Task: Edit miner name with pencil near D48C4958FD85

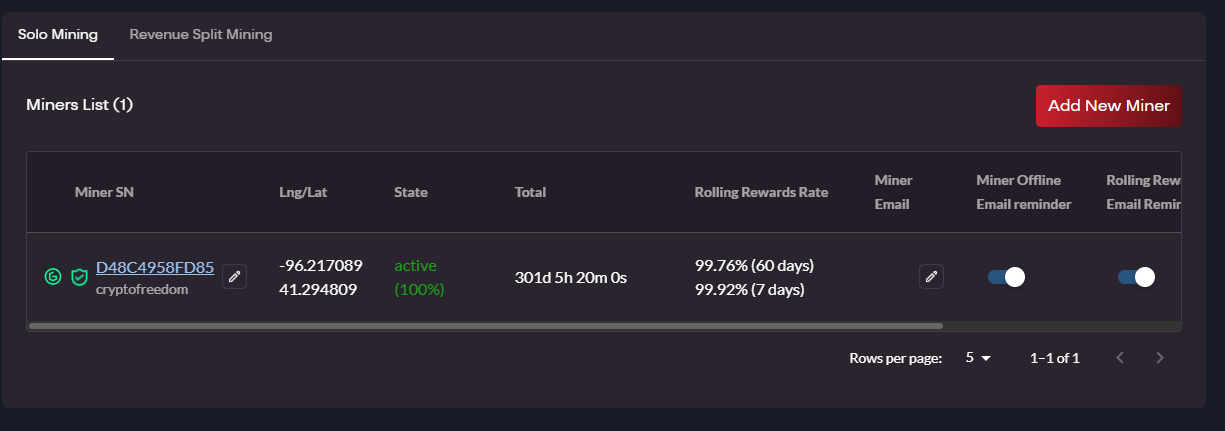Action: 234,276
